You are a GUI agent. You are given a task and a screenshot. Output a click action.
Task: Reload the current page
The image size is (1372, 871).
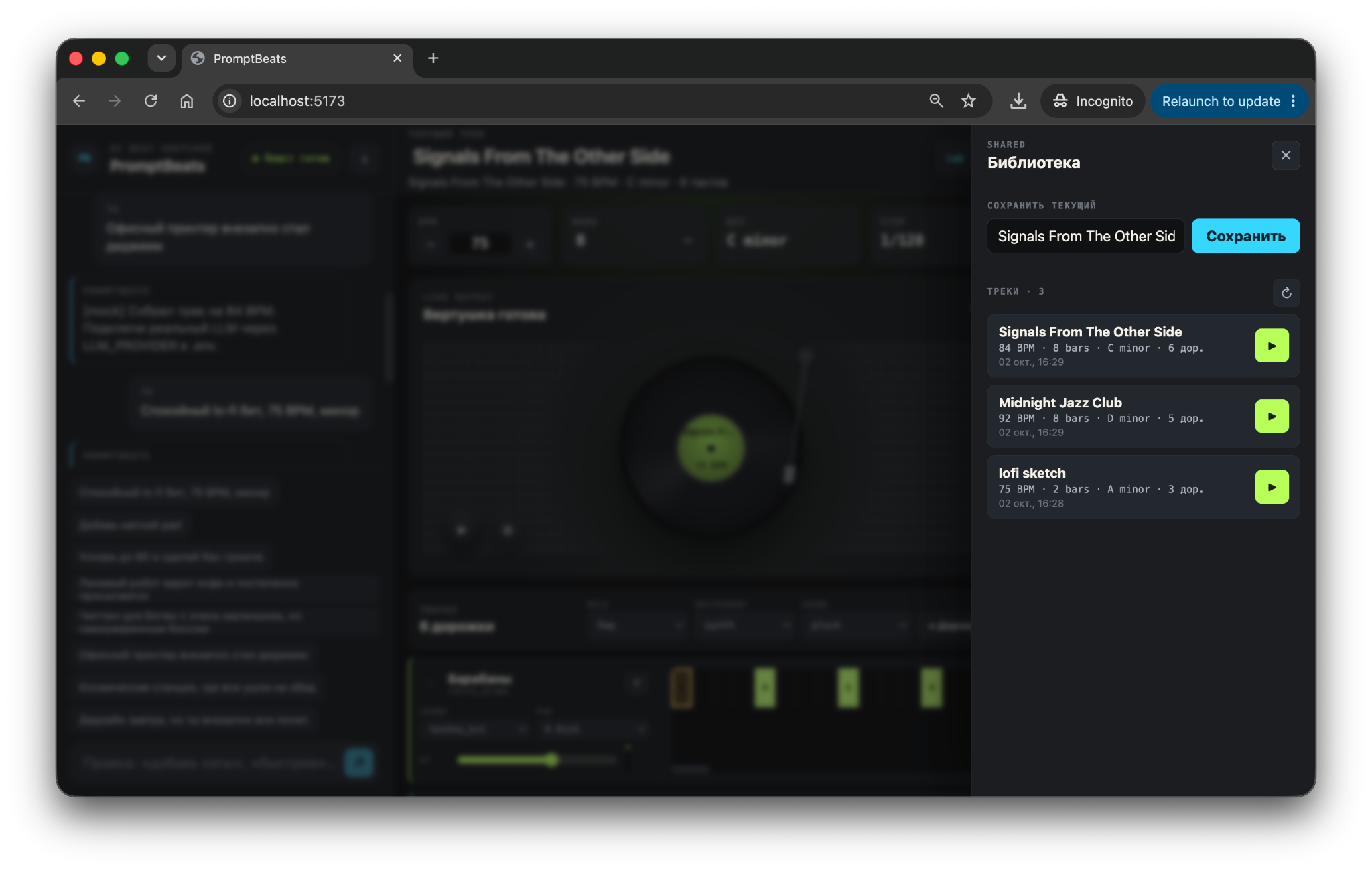click(151, 101)
